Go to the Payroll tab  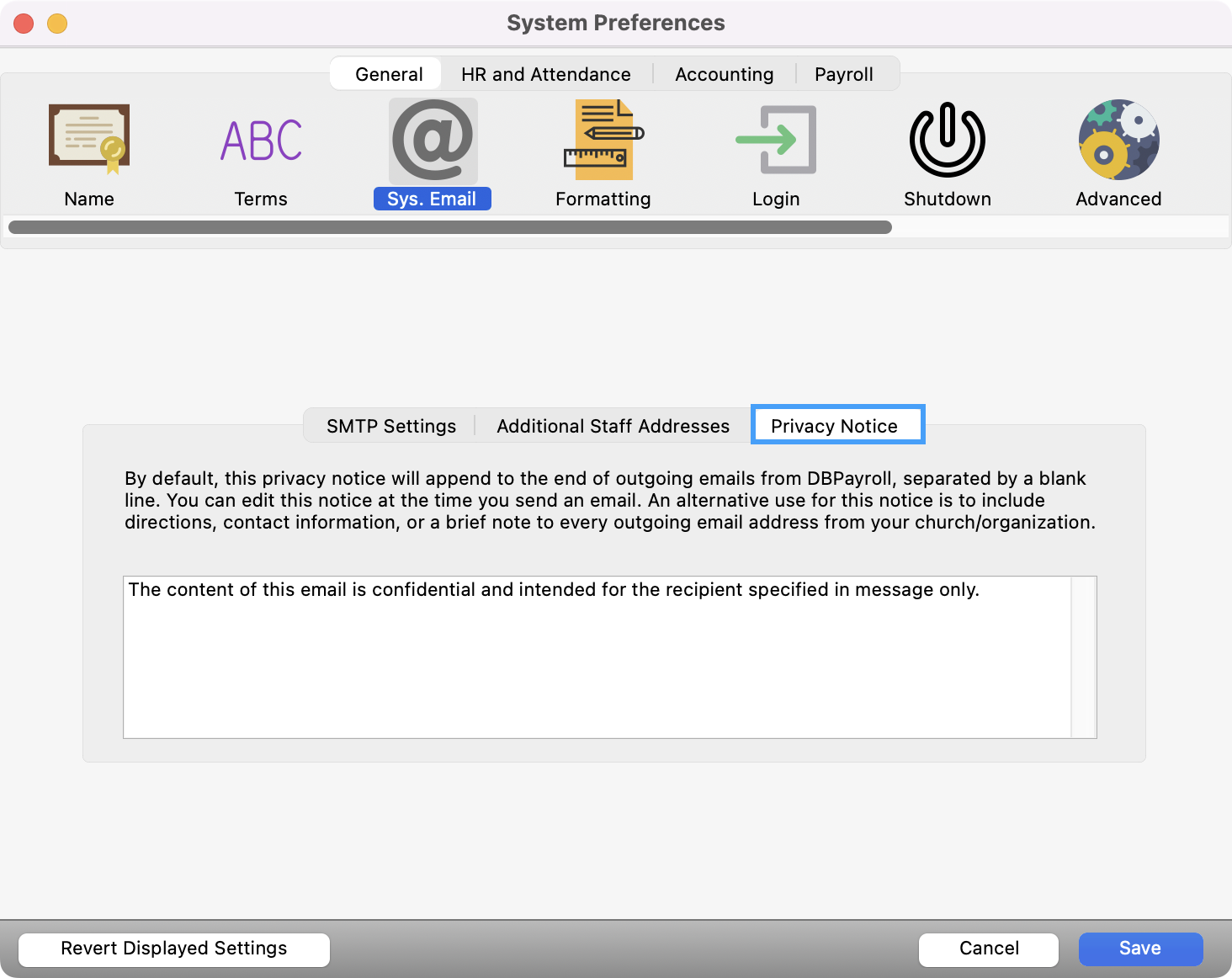(x=843, y=74)
